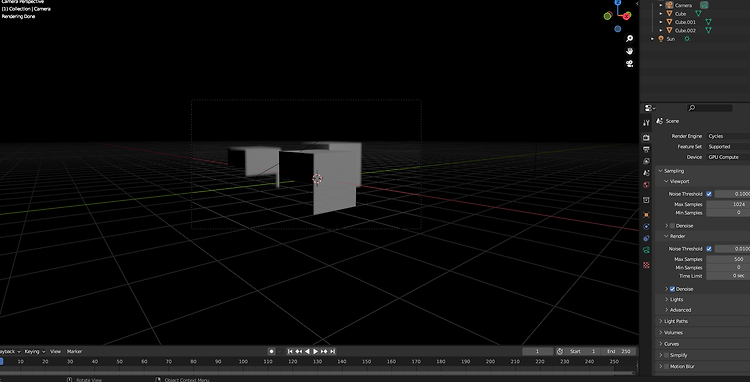This screenshot has width=750, height=382.
Task: Open the Render Engine dropdown
Action: tap(728, 136)
